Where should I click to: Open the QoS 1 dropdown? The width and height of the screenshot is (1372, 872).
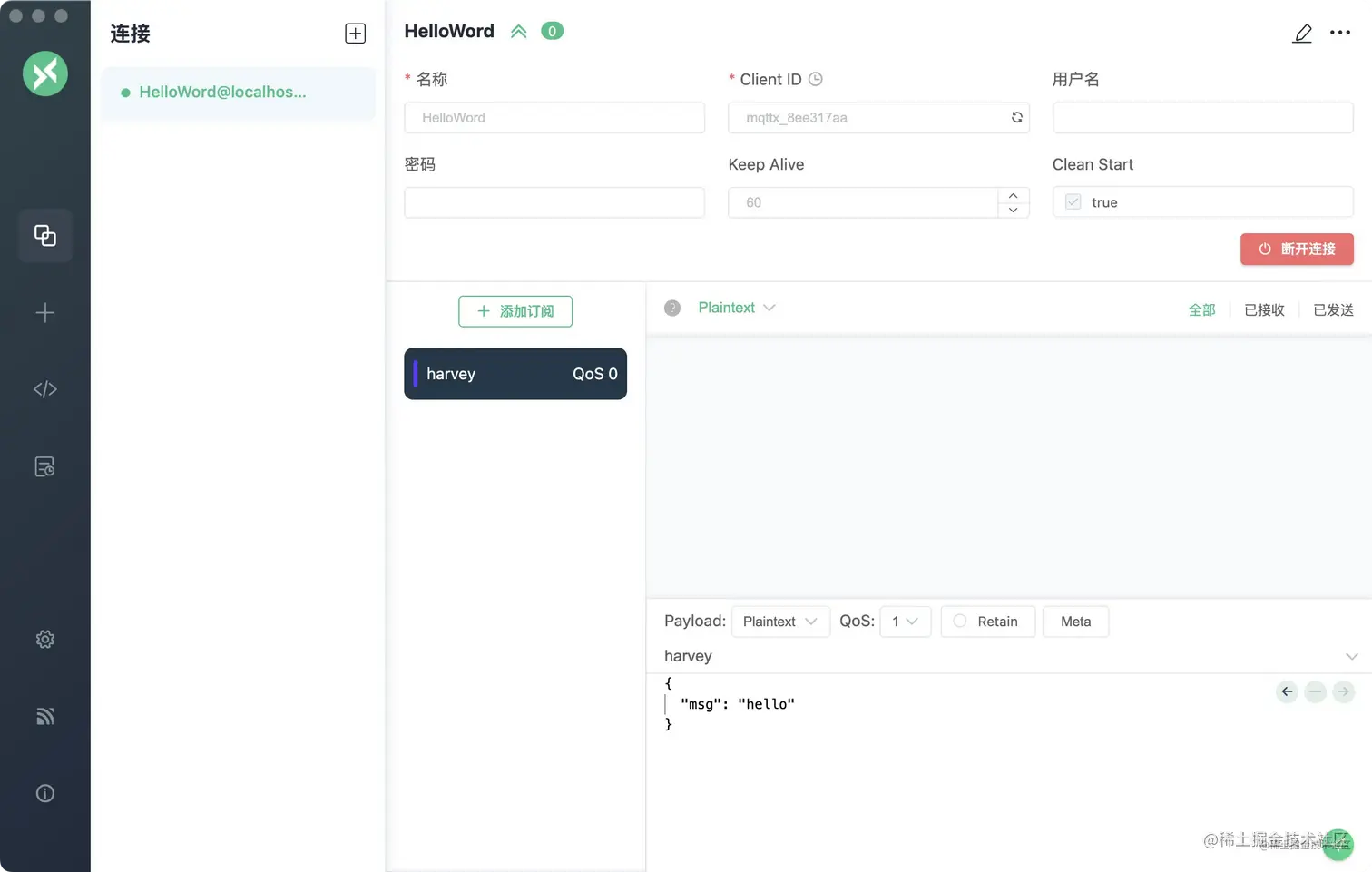[x=906, y=622]
